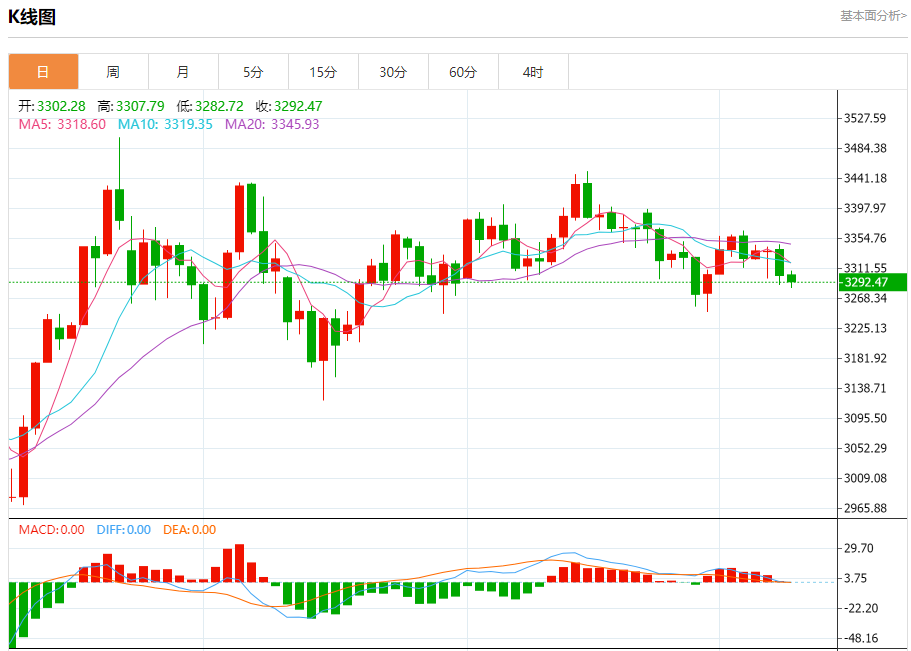Click the MA20 indicator label
The width and height of the screenshot is (911, 651).
[x=272, y=124]
